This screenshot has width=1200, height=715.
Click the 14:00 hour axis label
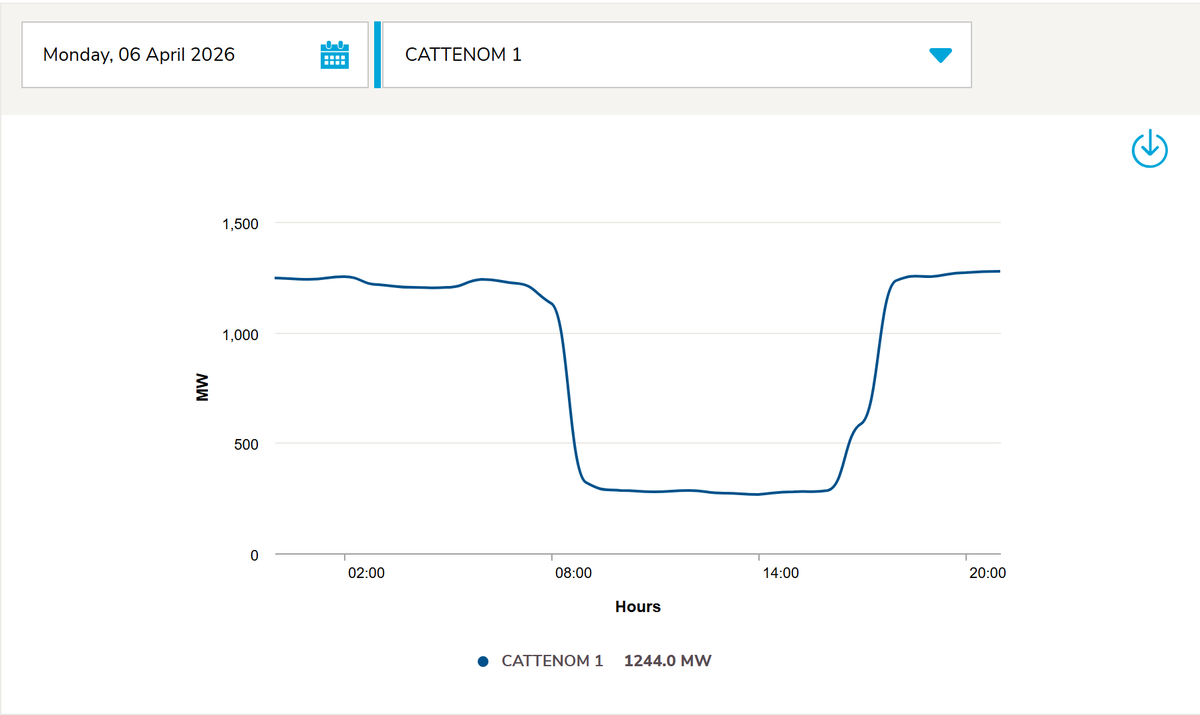pyautogui.click(x=780, y=573)
